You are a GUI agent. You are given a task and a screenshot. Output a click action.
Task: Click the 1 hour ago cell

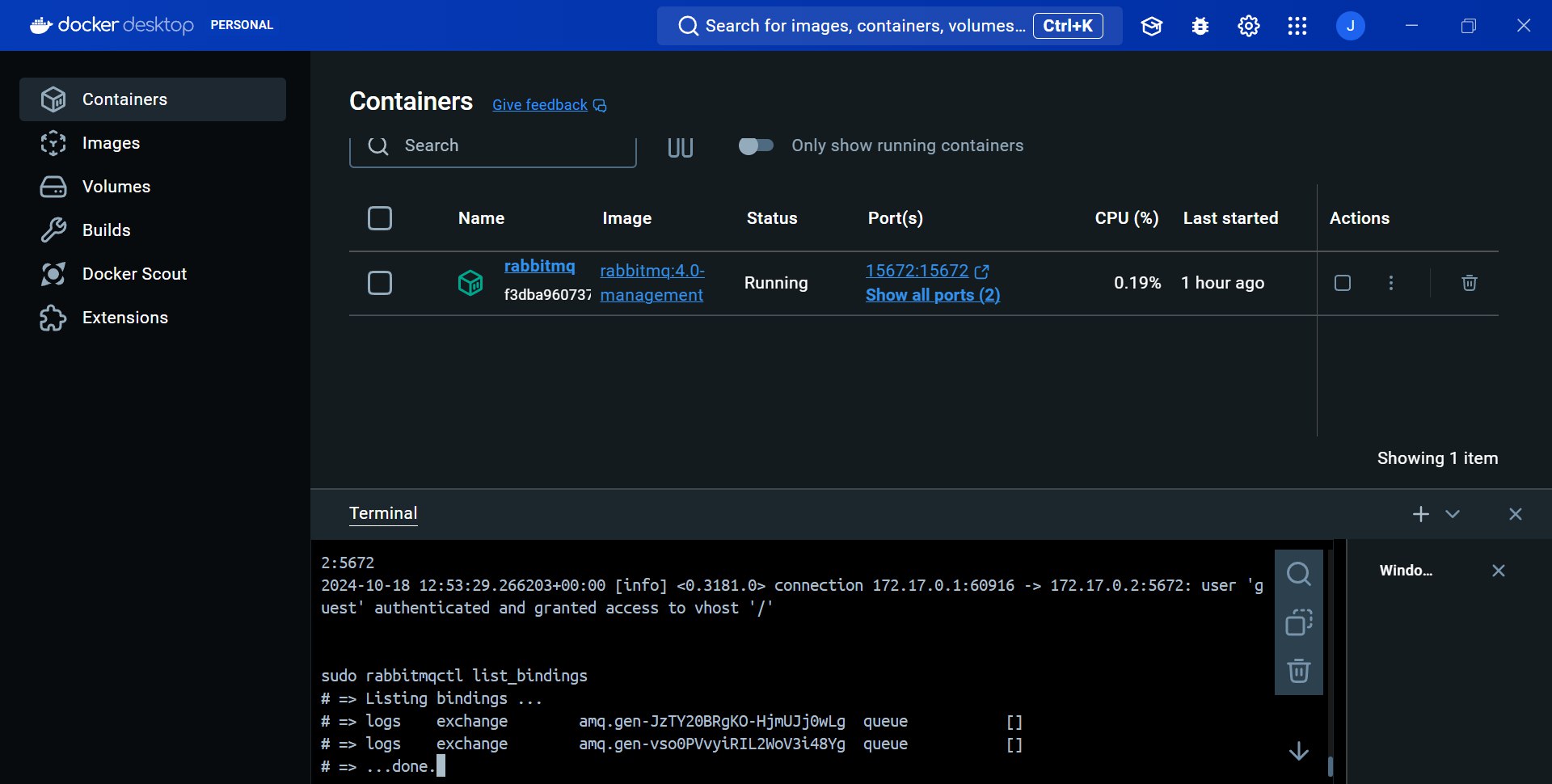[1222, 283]
